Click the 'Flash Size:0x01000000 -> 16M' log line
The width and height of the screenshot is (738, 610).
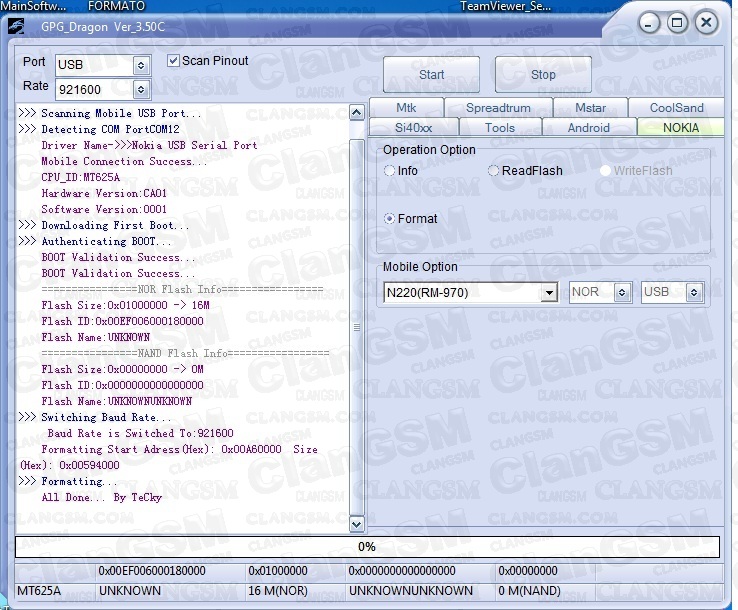(125, 305)
